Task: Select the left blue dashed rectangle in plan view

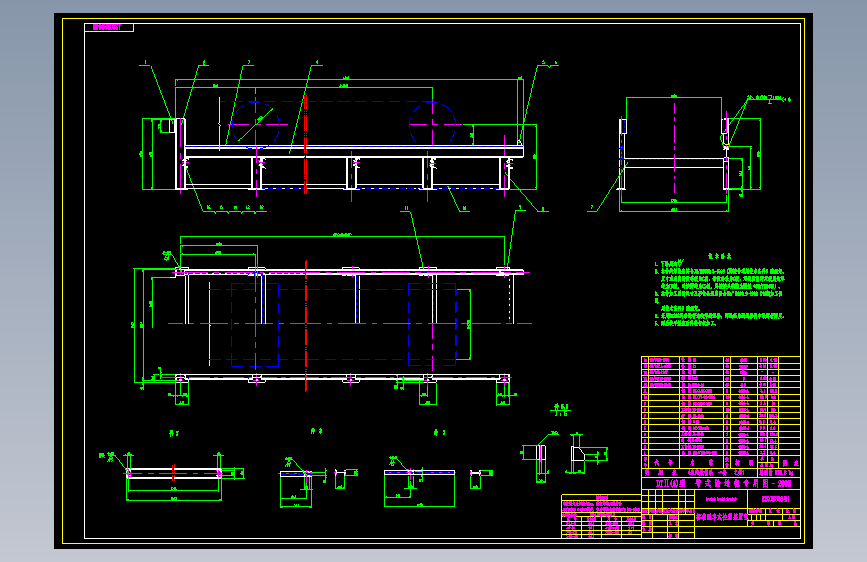Action: click(x=255, y=325)
